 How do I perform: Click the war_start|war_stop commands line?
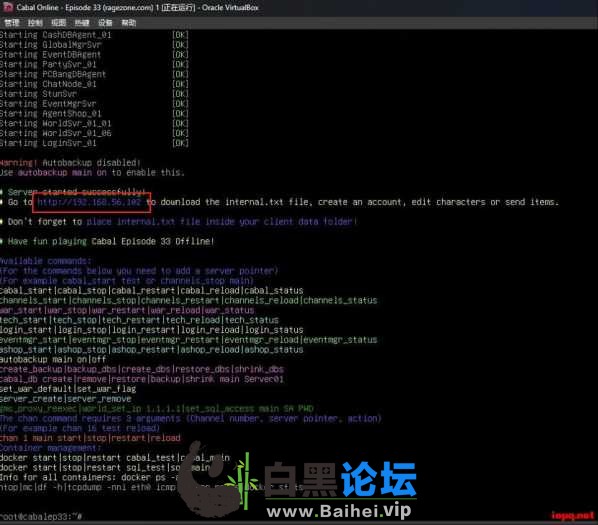coord(127,310)
